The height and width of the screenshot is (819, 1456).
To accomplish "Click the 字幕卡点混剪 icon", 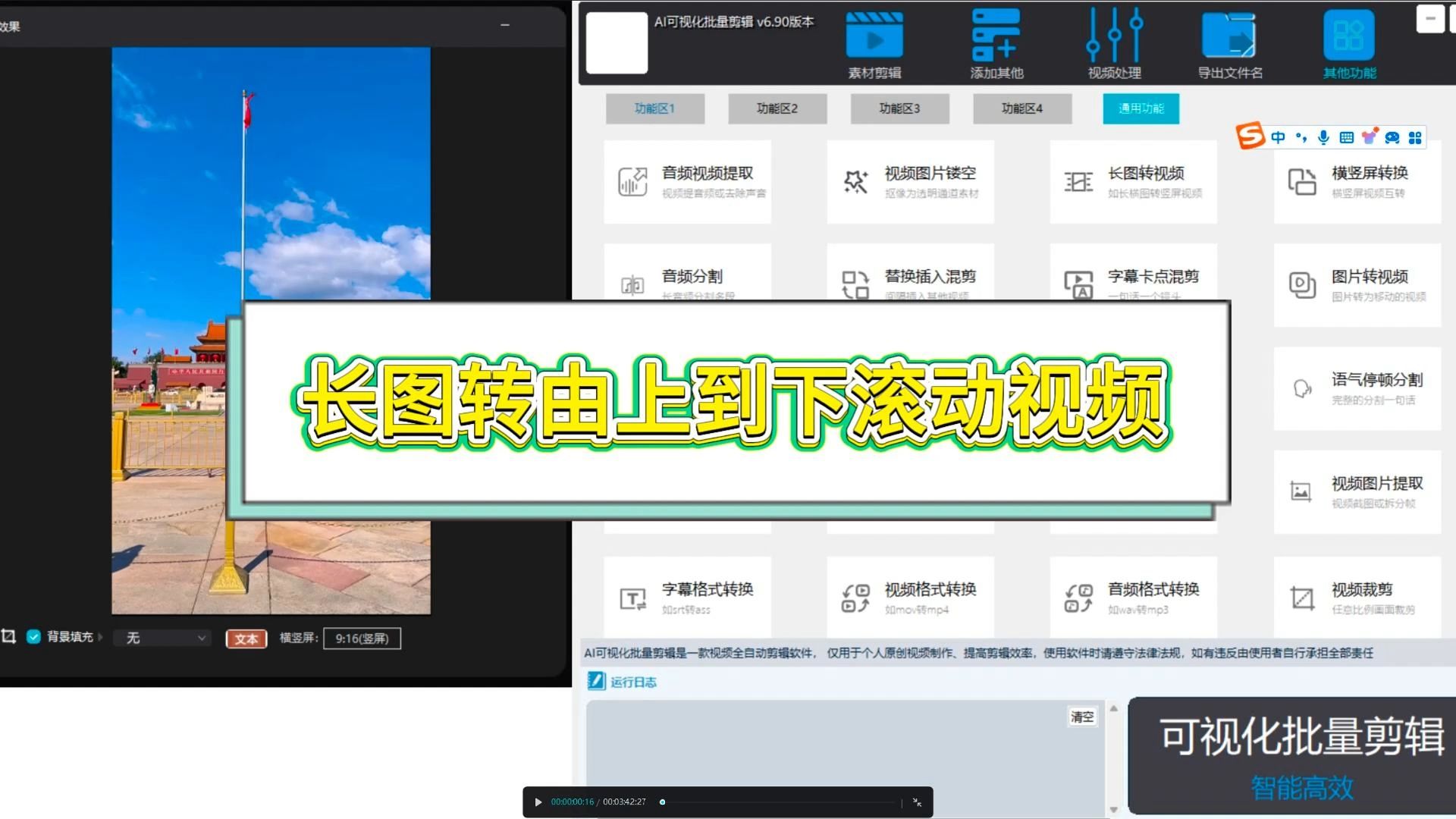I will pos(1078,285).
